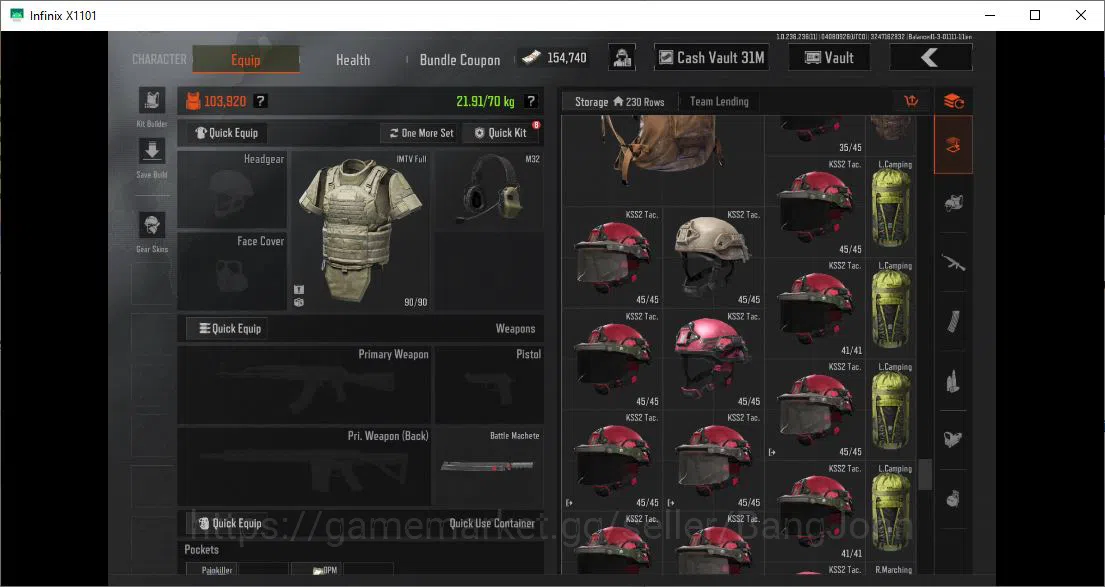Screen dimensions: 1105x587
Task: Filter storage by the magazine icon
Action: pos(953,322)
